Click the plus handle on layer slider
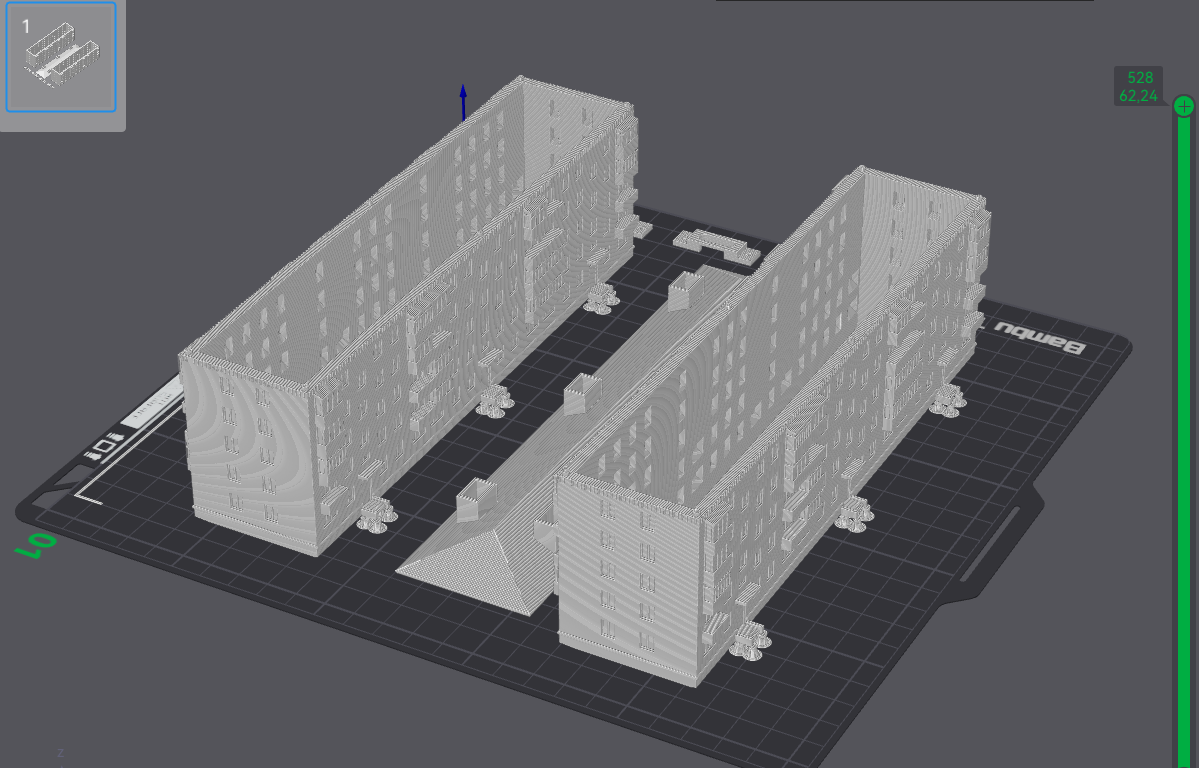Screen dimensions: 1199x768 1183,106
